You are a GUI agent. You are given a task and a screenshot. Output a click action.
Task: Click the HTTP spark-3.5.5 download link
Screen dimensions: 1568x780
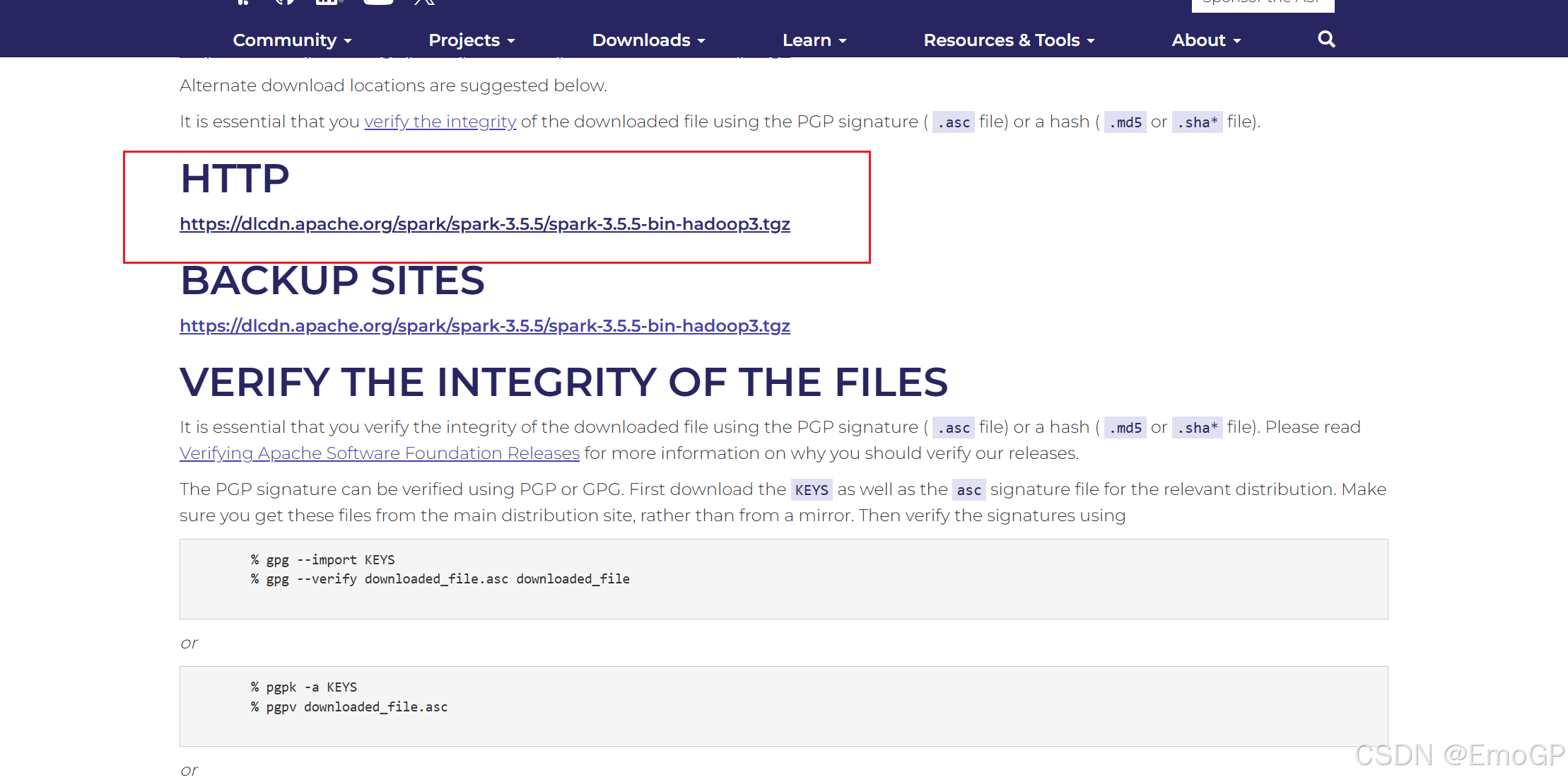tap(484, 224)
